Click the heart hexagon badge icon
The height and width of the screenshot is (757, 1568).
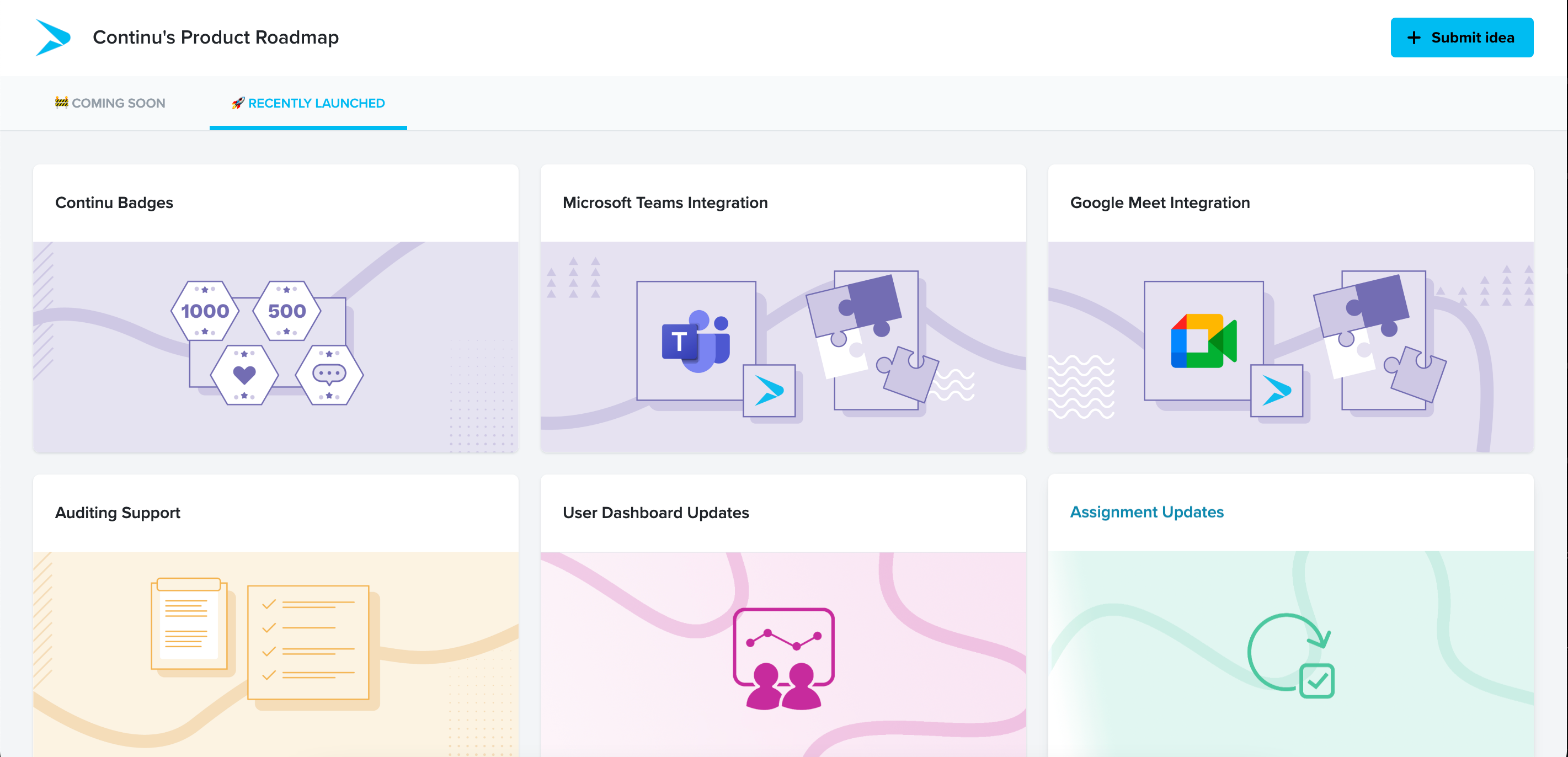click(244, 375)
